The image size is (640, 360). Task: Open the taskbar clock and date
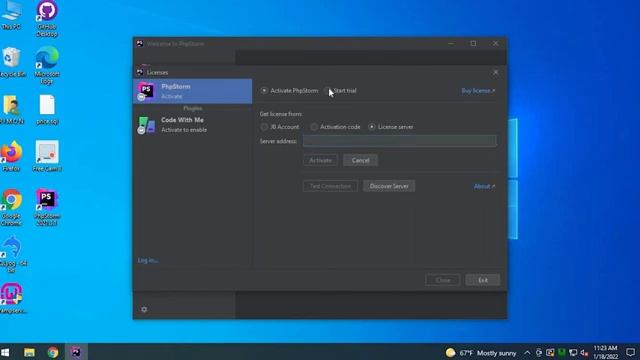(x=605, y=352)
